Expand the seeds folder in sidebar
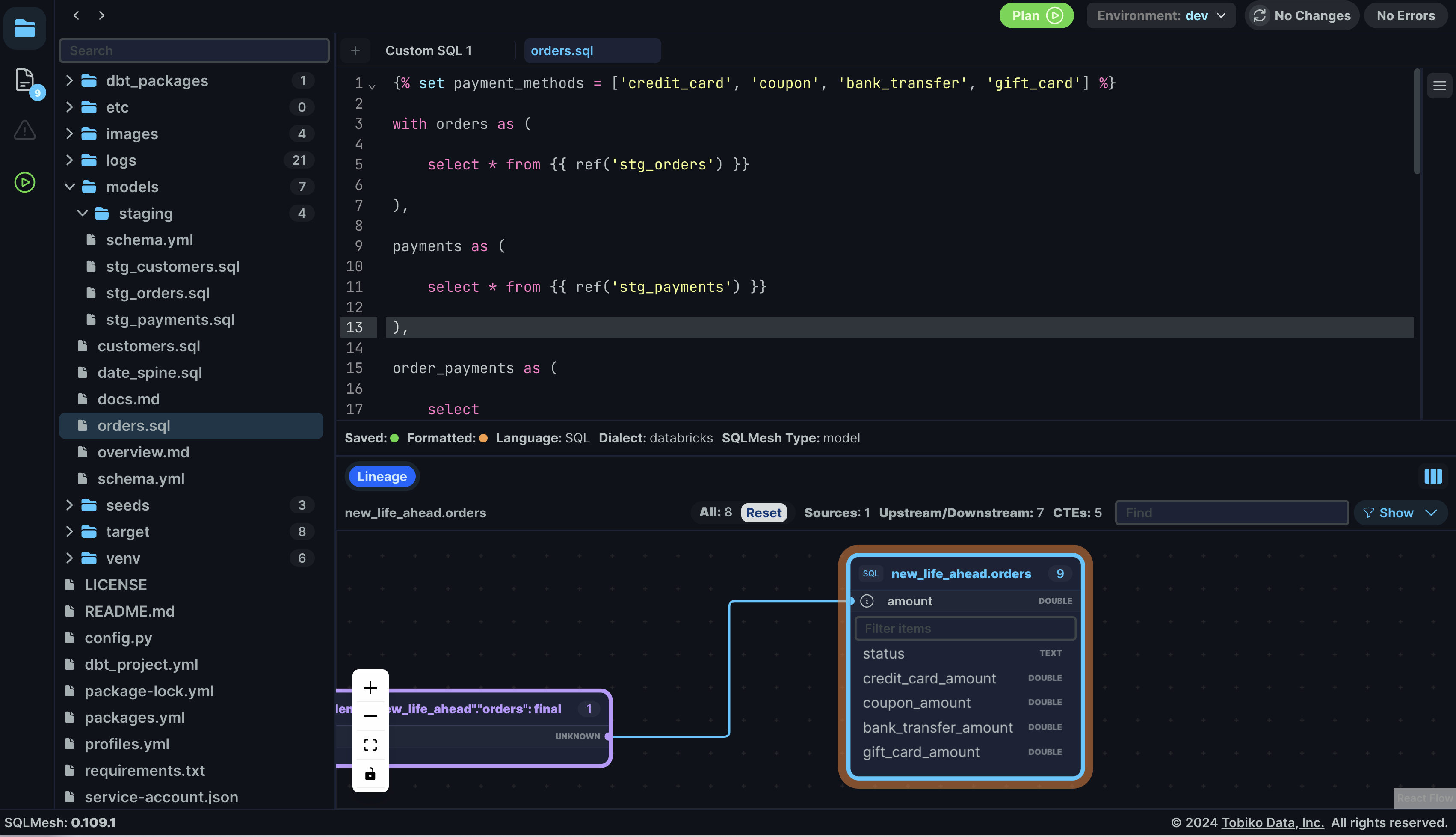 [68, 505]
